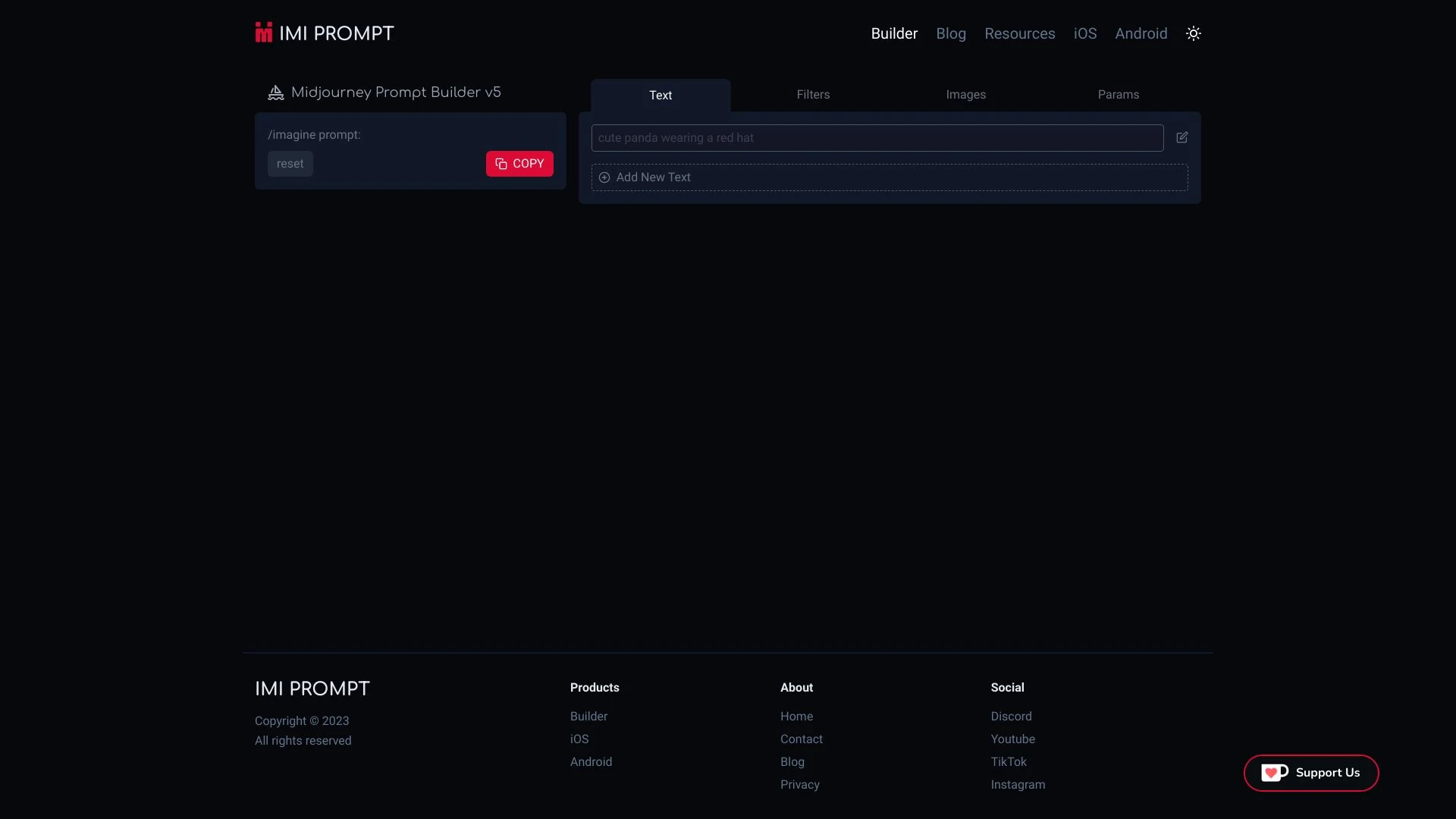Click the Resources navigation link
The image size is (1456, 819).
tap(1020, 33)
